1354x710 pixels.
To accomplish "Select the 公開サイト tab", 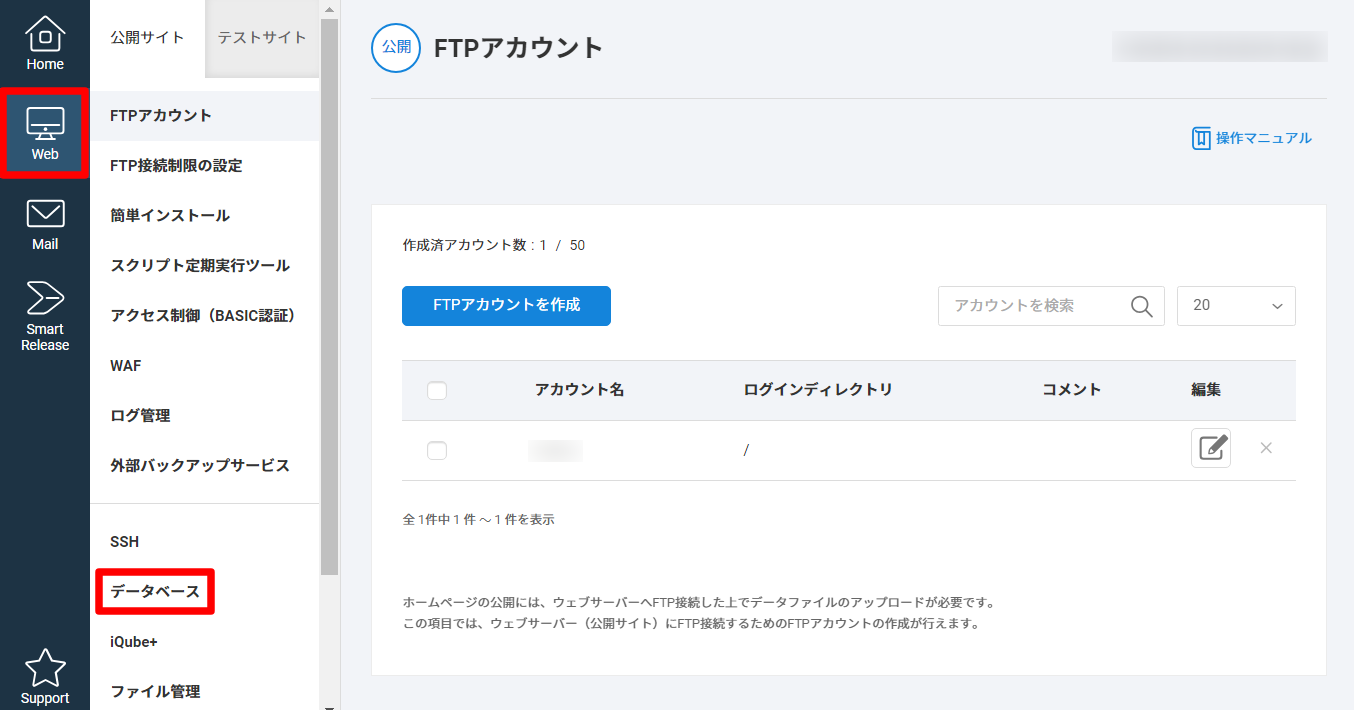I will click(x=147, y=38).
